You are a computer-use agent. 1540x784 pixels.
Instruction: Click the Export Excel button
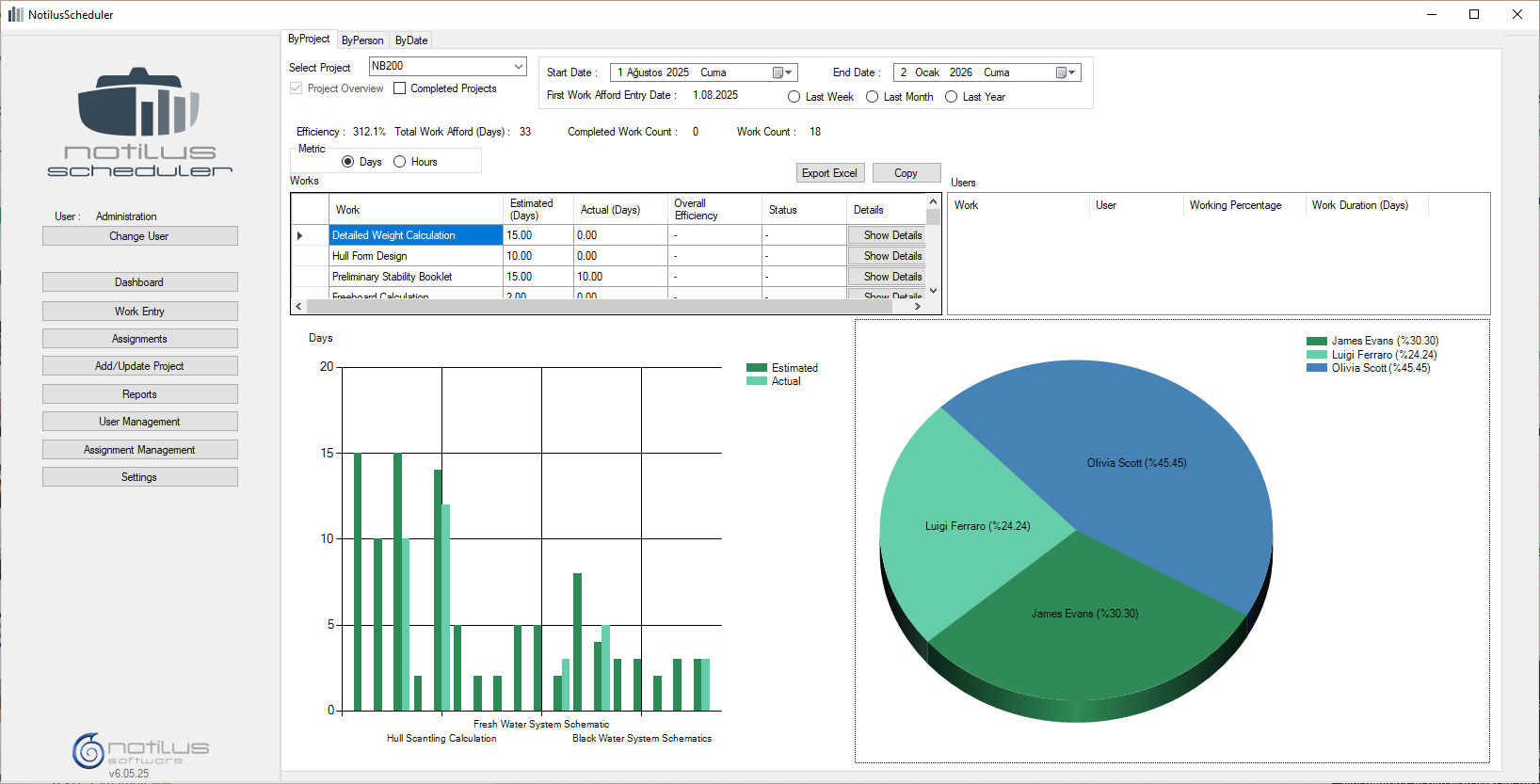(x=829, y=173)
